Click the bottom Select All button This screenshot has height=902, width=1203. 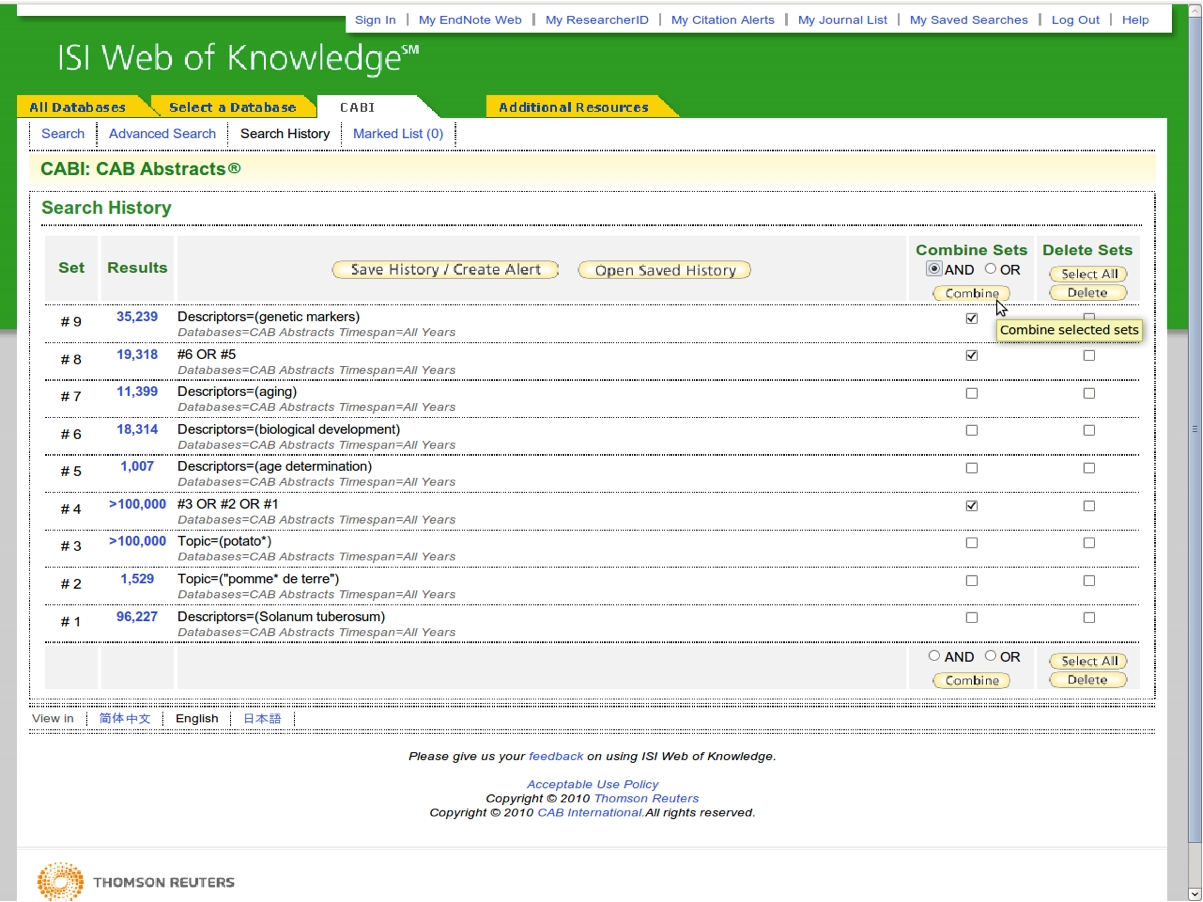click(x=1089, y=661)
